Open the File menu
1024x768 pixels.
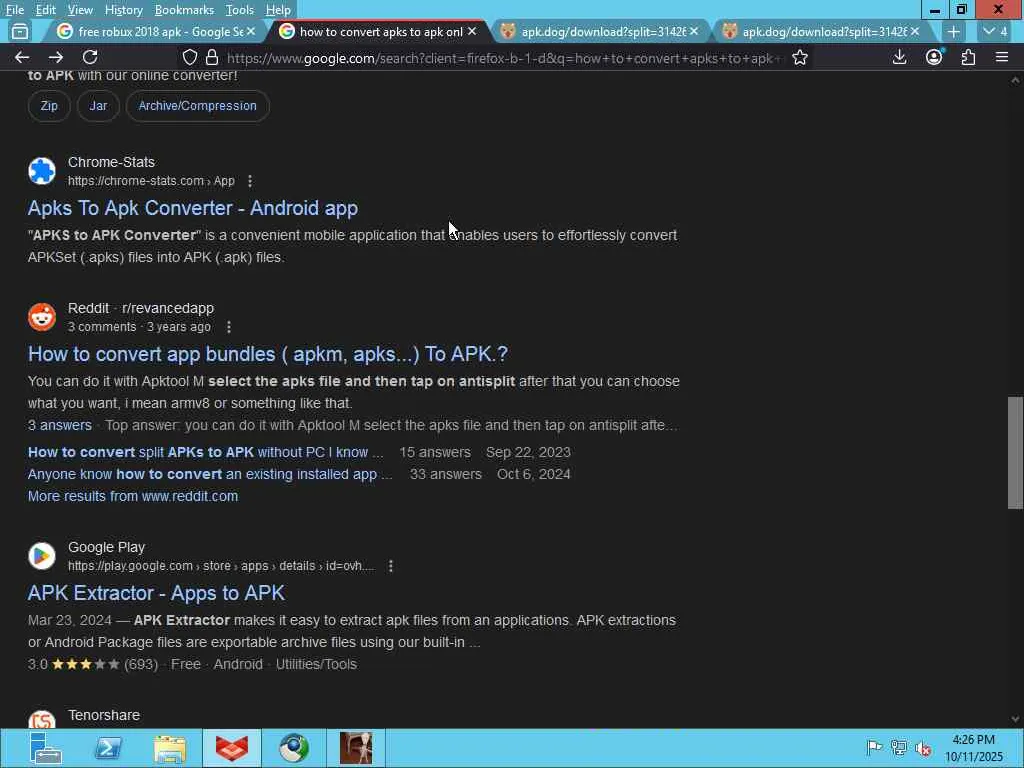[x=14, y=10]
